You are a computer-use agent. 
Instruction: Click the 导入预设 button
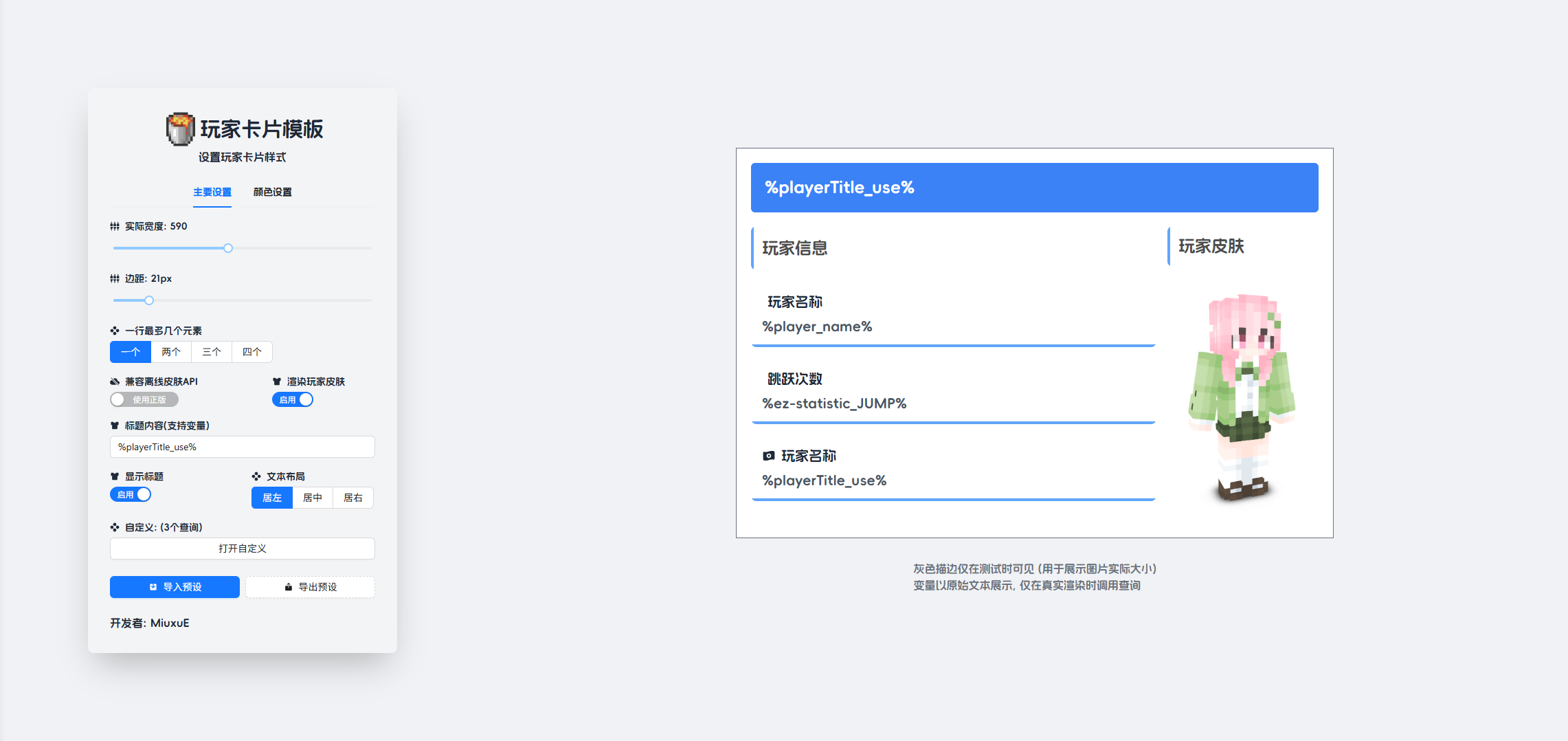click(x=175, y=587)
